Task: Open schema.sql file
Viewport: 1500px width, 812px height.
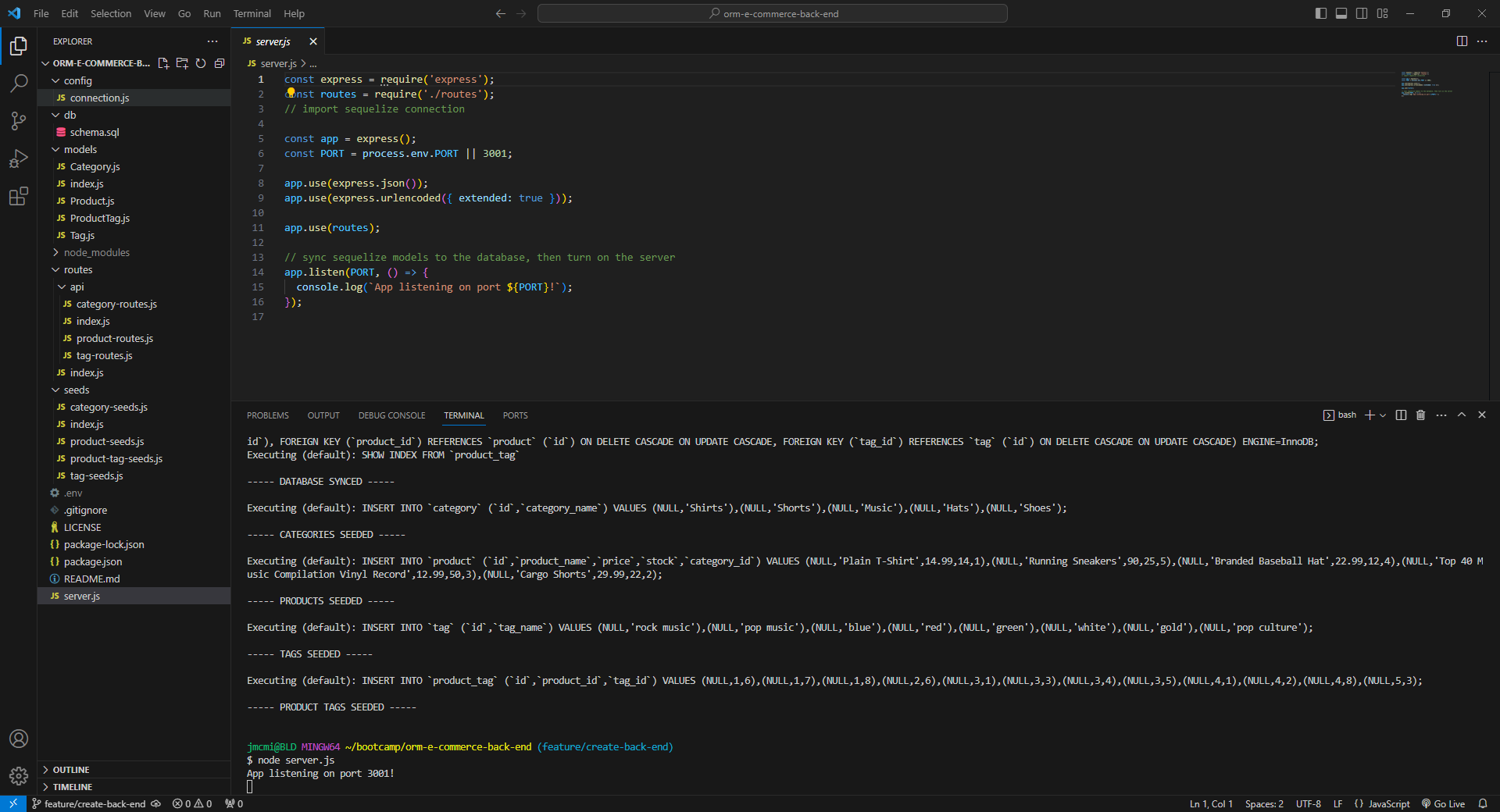Action: (134, 132)
